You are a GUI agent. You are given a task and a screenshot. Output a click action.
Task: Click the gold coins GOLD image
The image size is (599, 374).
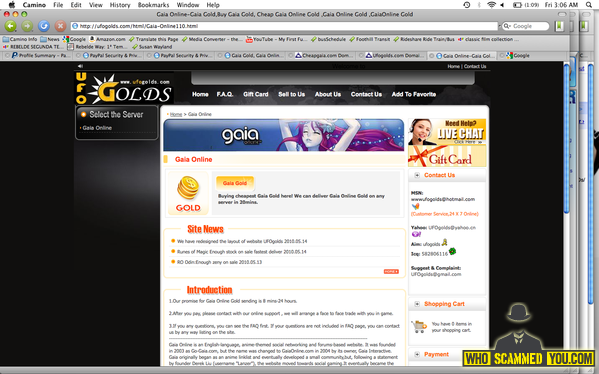click(188, 193)
